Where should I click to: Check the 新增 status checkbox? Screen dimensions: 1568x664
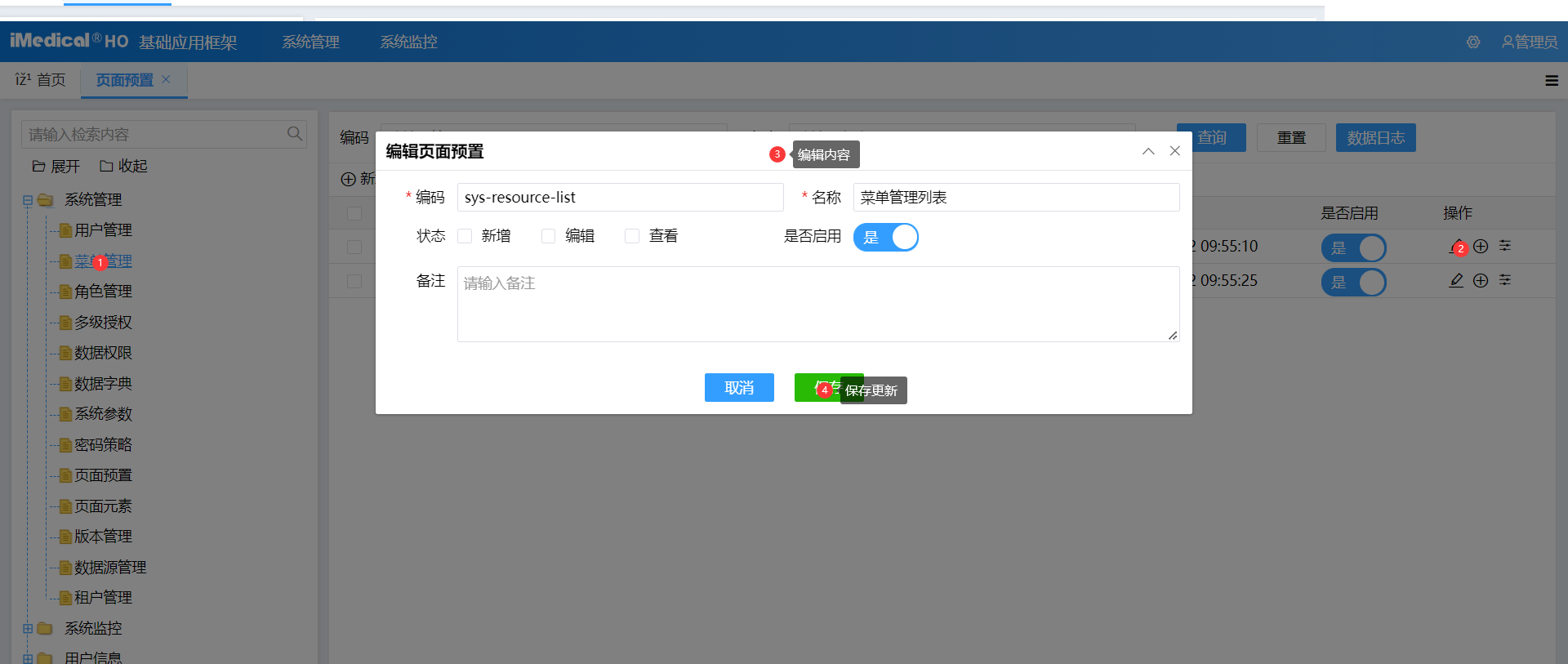click(465, 236)
